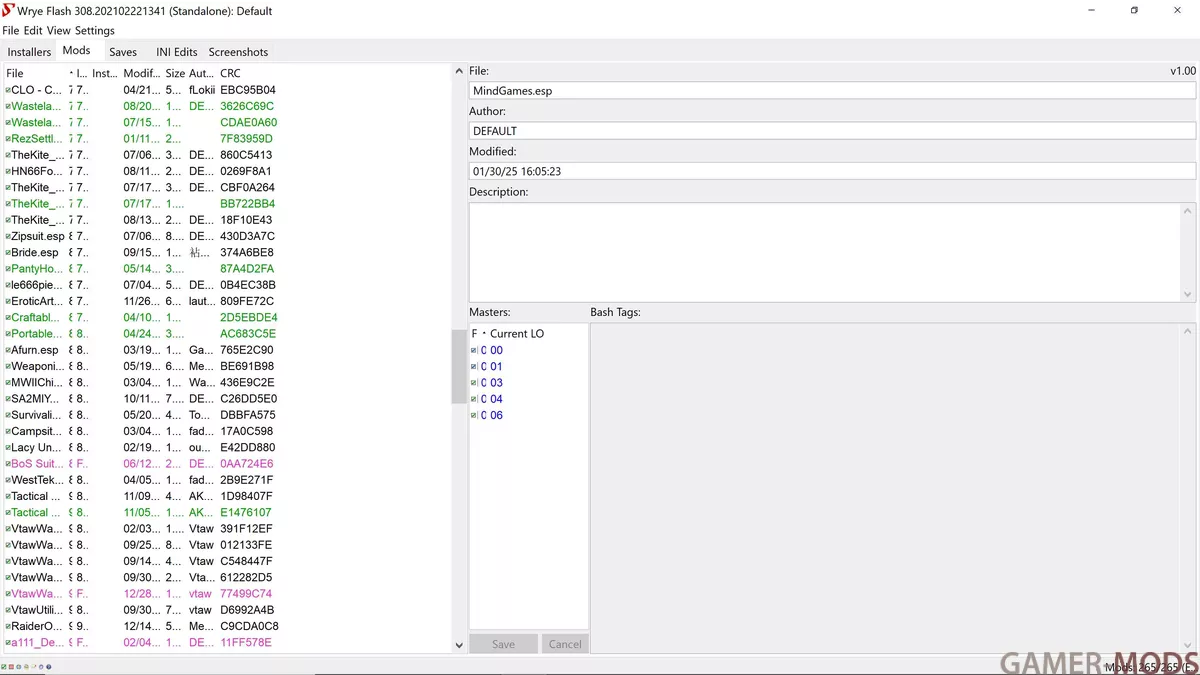
Task: Click the Save button under Masters
Action: [504, 644]
